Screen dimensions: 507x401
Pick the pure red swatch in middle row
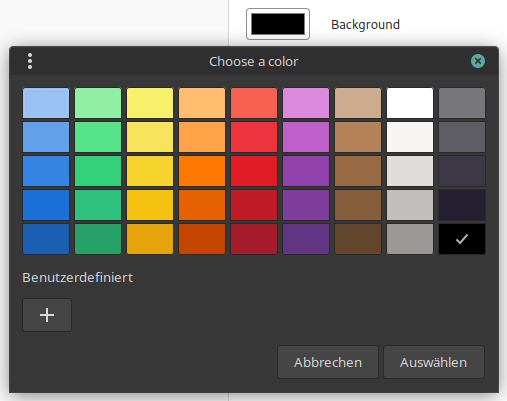pos(254,171)
